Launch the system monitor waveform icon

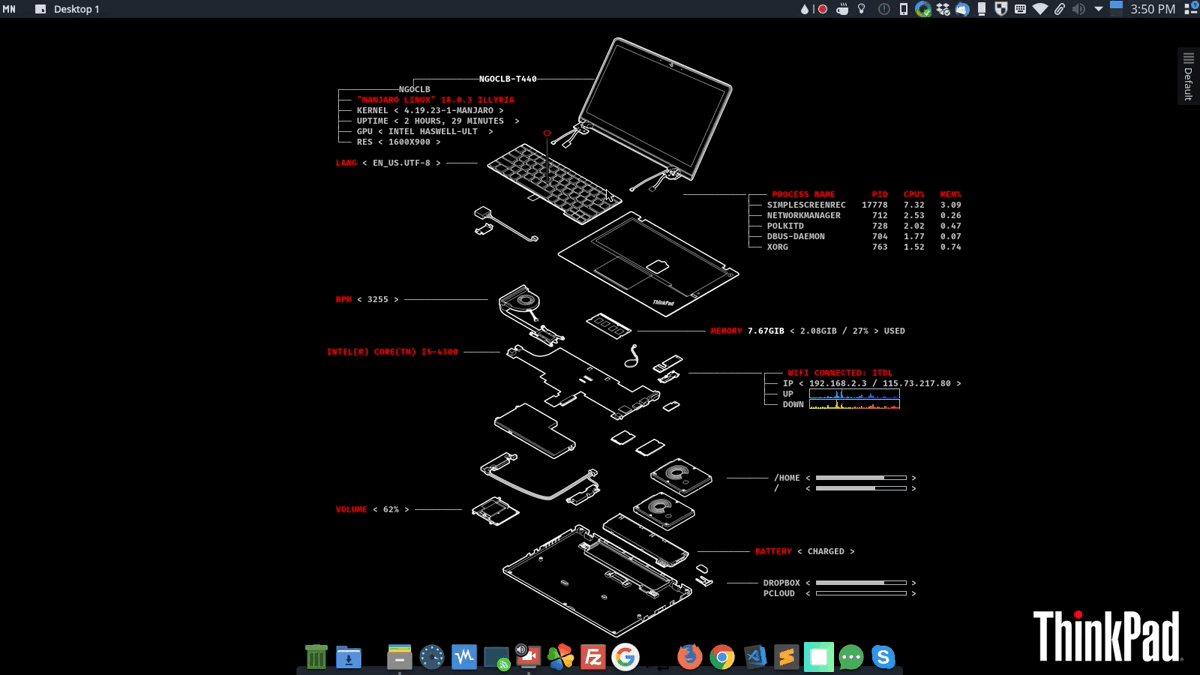[x=464, y=656]
